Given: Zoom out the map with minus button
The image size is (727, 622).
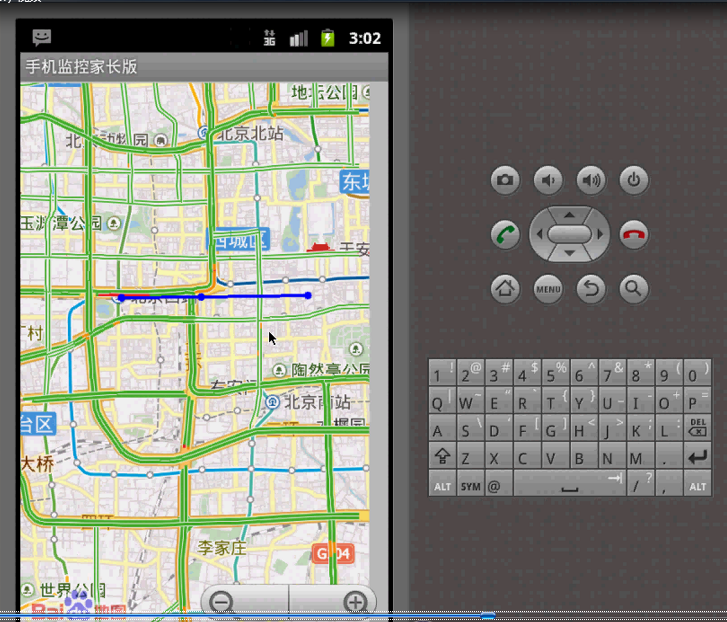Looking at the screenshot, I should pos(222,603).
